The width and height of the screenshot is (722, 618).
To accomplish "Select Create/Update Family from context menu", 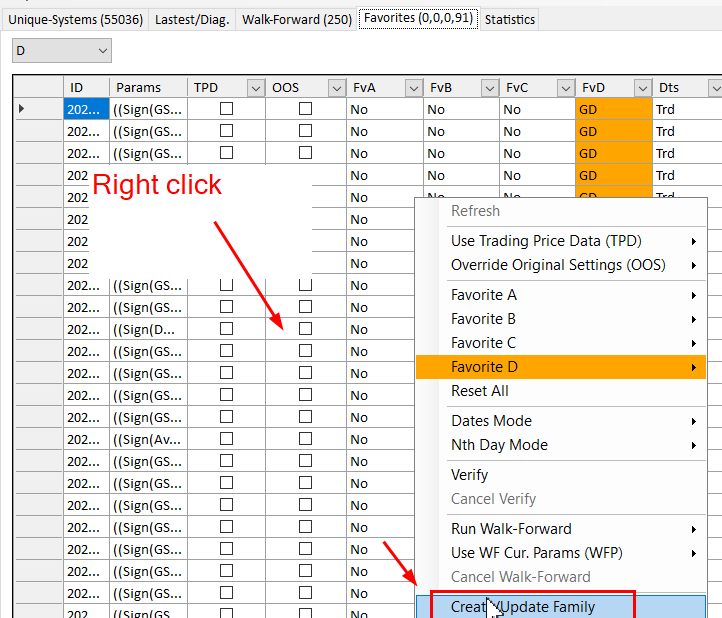I will pos(535,606).
